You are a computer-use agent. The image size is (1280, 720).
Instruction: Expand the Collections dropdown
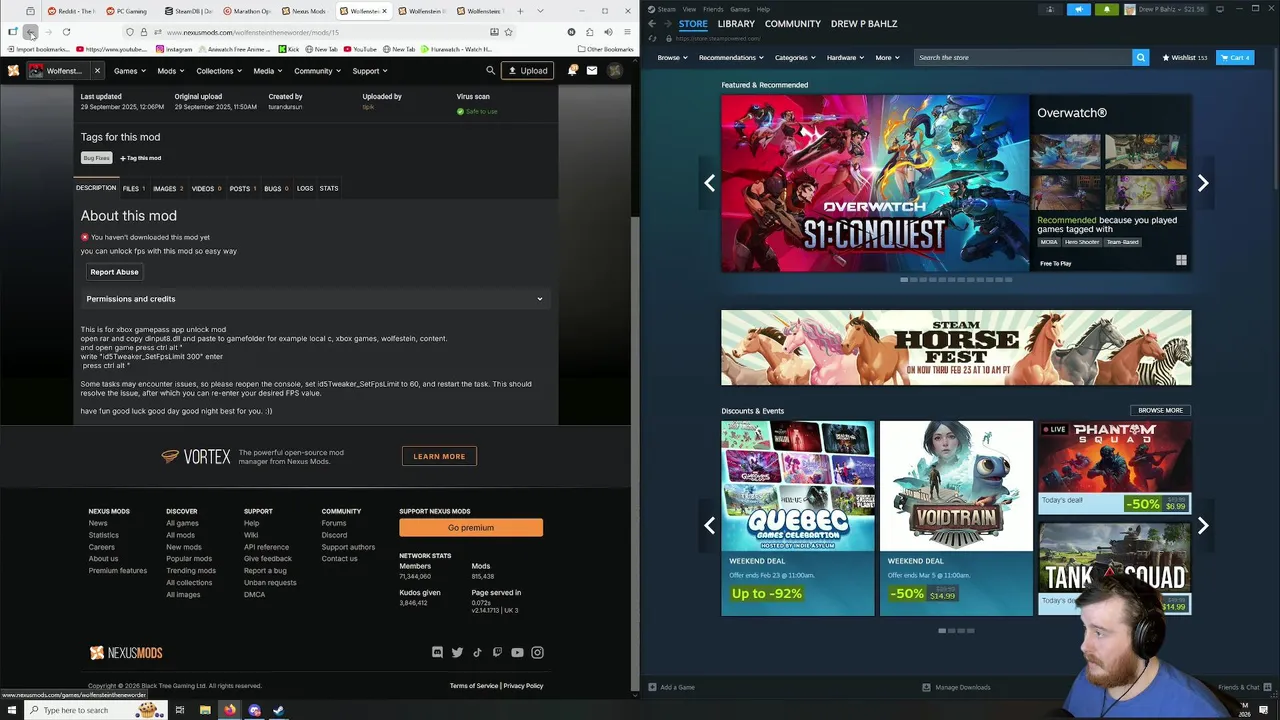click(218, 71)
